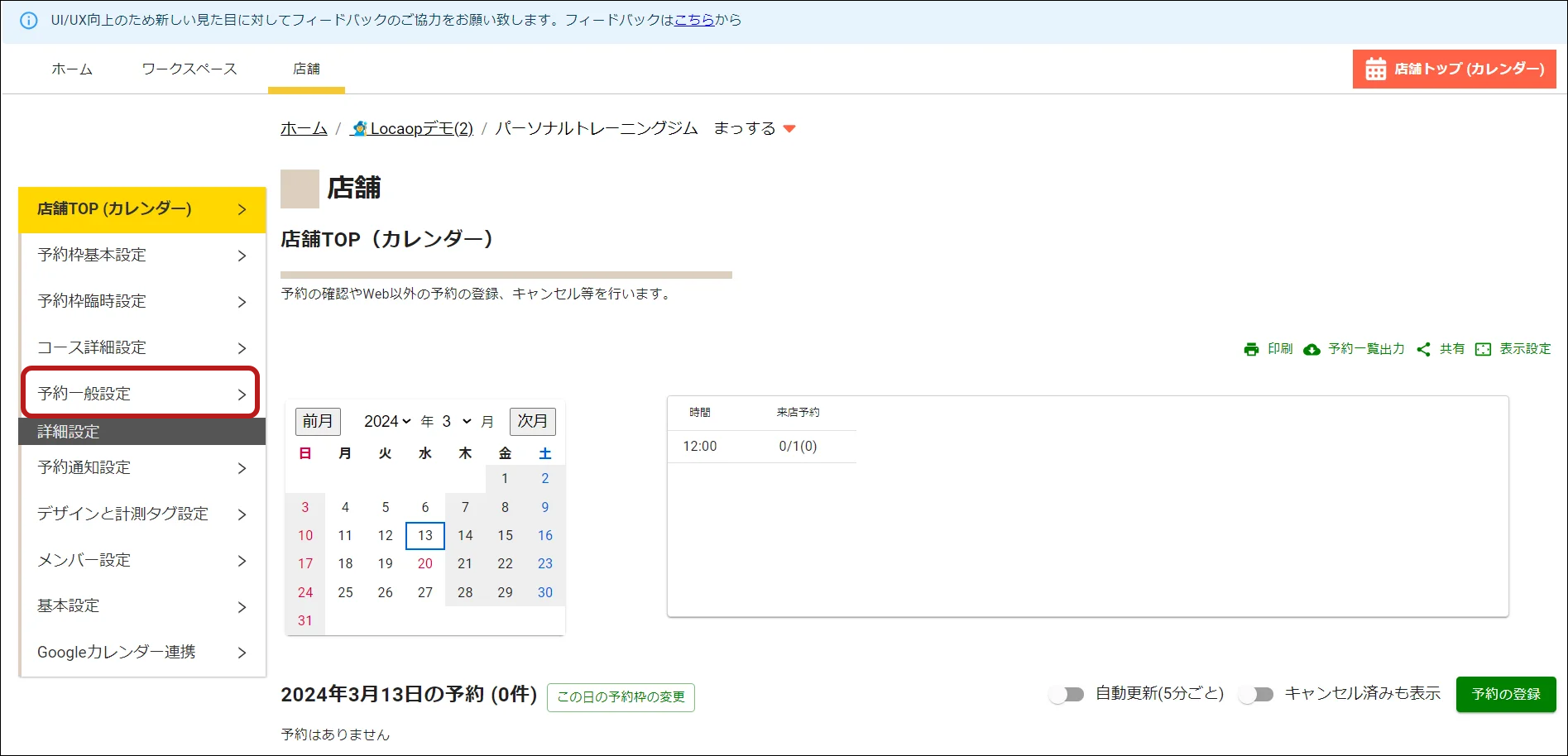Click the 店舗トップ (カレンダー) orange button
The image size is (1568, 756).
pos(1454,69)
